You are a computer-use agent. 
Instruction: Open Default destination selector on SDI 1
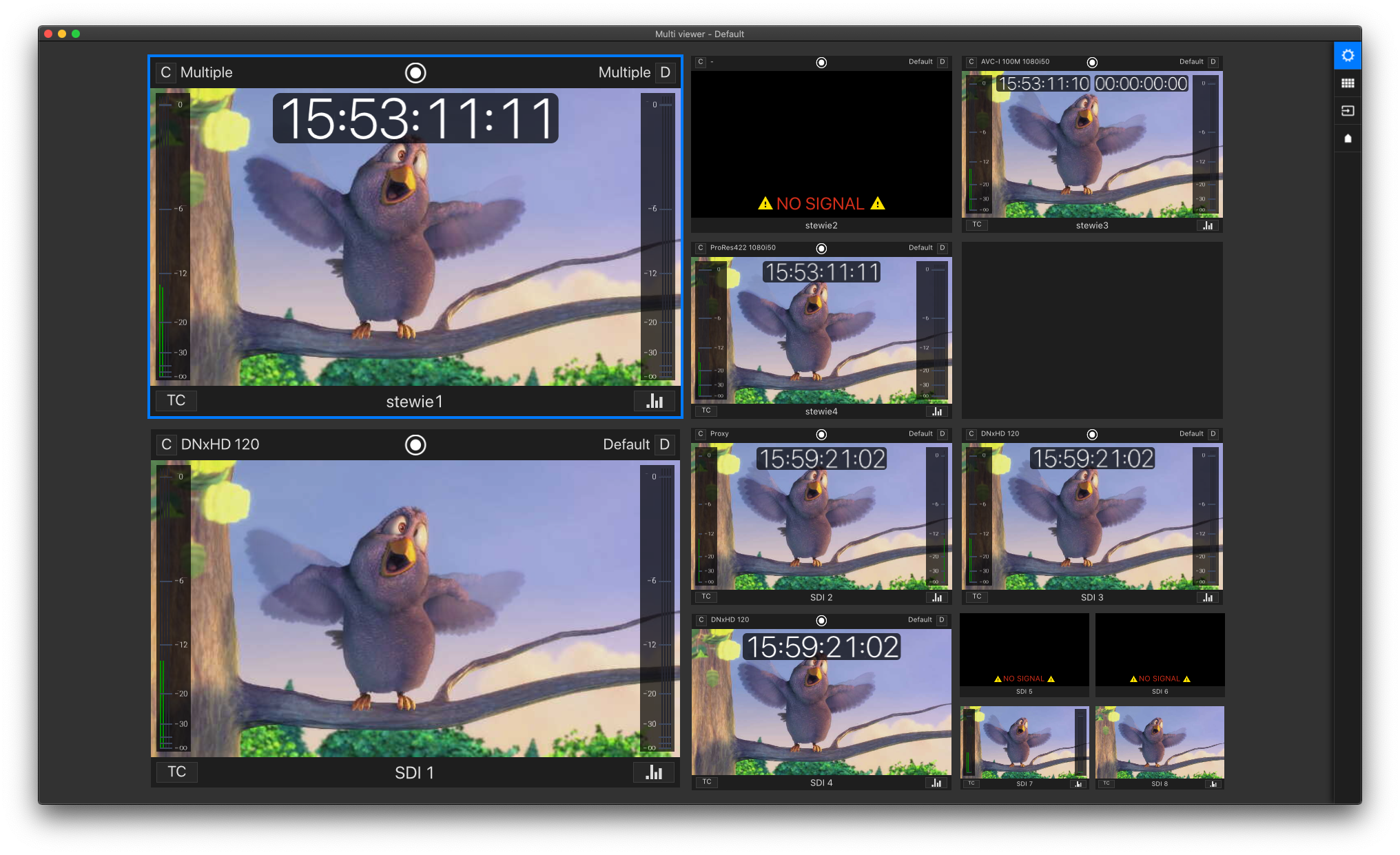point(626,444)
